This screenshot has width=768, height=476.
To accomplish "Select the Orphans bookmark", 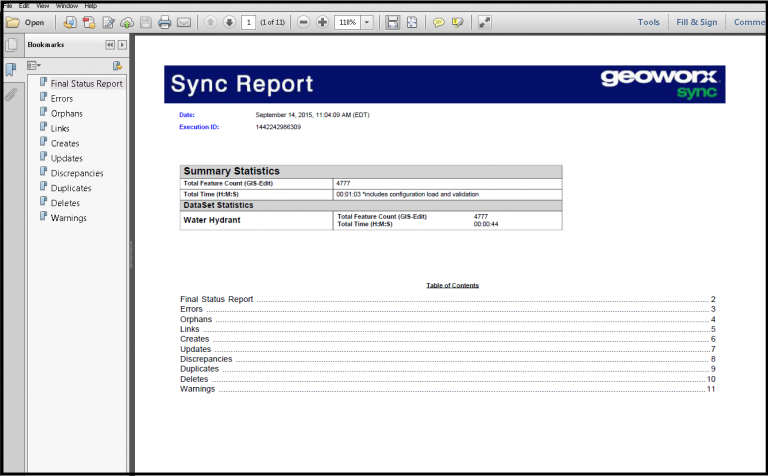I will click(67, 114).
